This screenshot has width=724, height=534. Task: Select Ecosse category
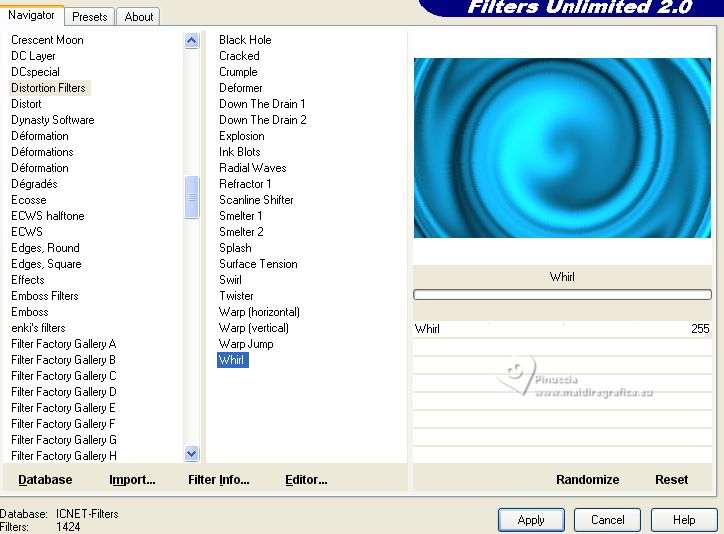[29, 200]
